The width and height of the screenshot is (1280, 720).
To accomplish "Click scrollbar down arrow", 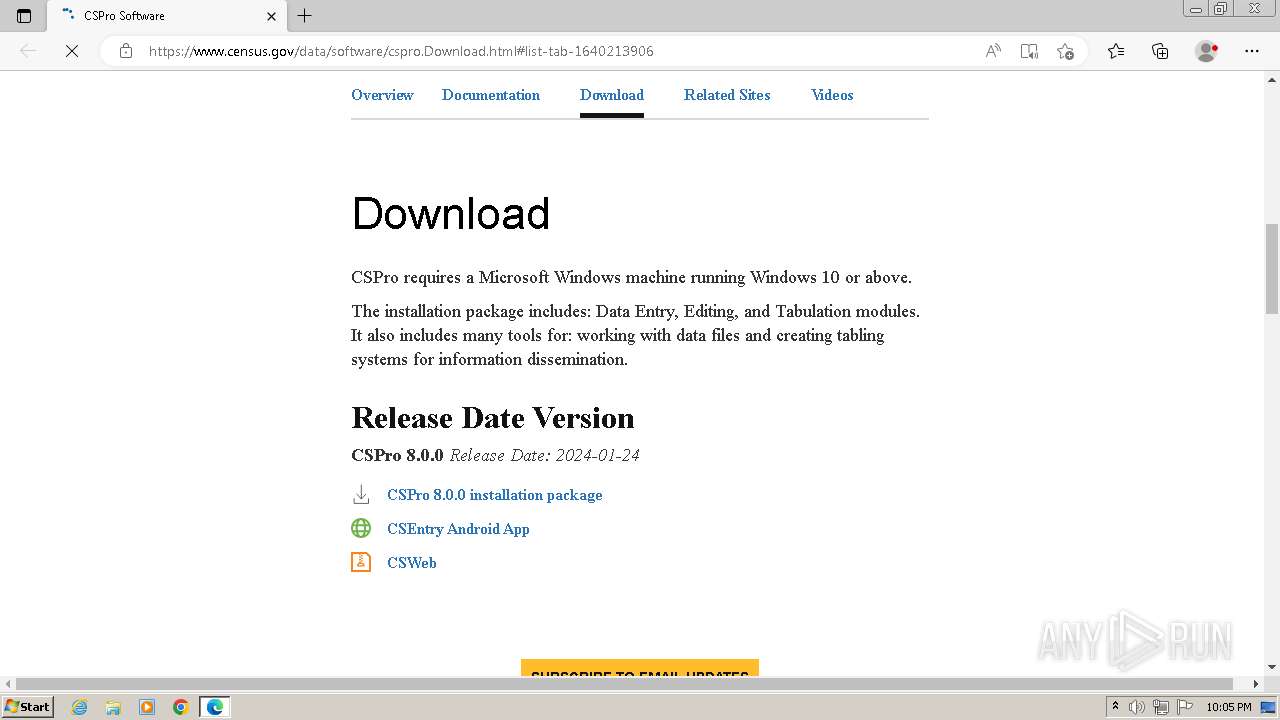I will [1272, 668].
